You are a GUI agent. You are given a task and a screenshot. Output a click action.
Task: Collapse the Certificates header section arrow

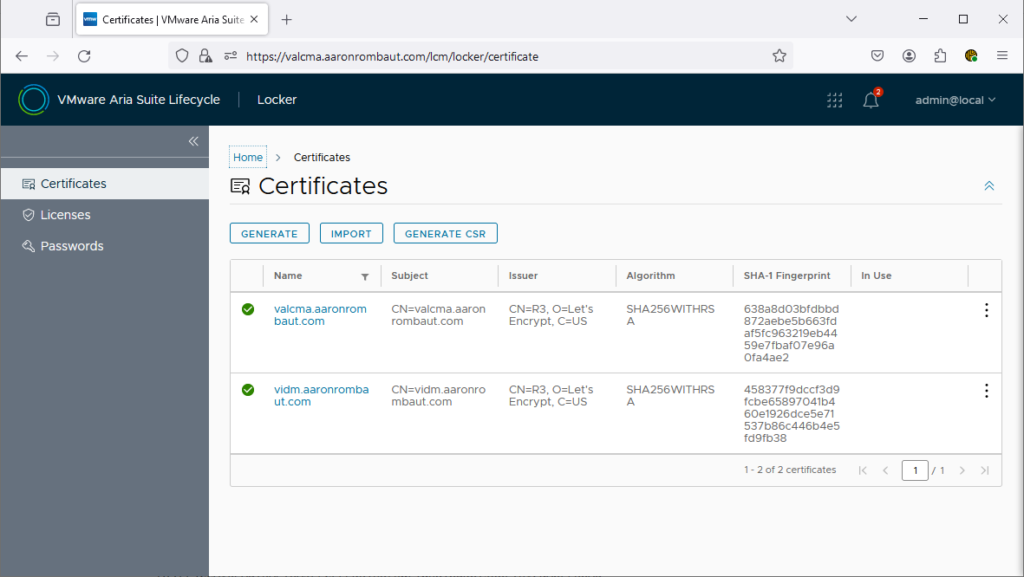point(989,186)
